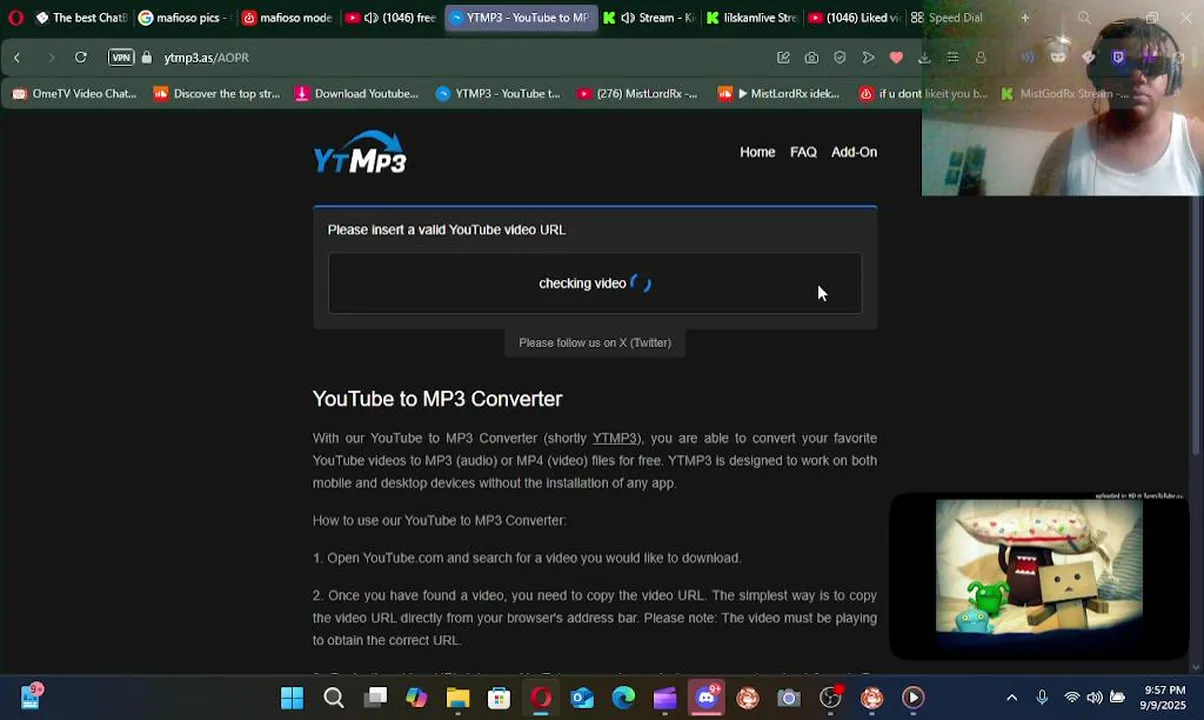The height and width of the screenshot is (720, 1204).
Task: Open 'Discover the top str...' bookmark
Action: pyautogui.click(x=217, y=94)
